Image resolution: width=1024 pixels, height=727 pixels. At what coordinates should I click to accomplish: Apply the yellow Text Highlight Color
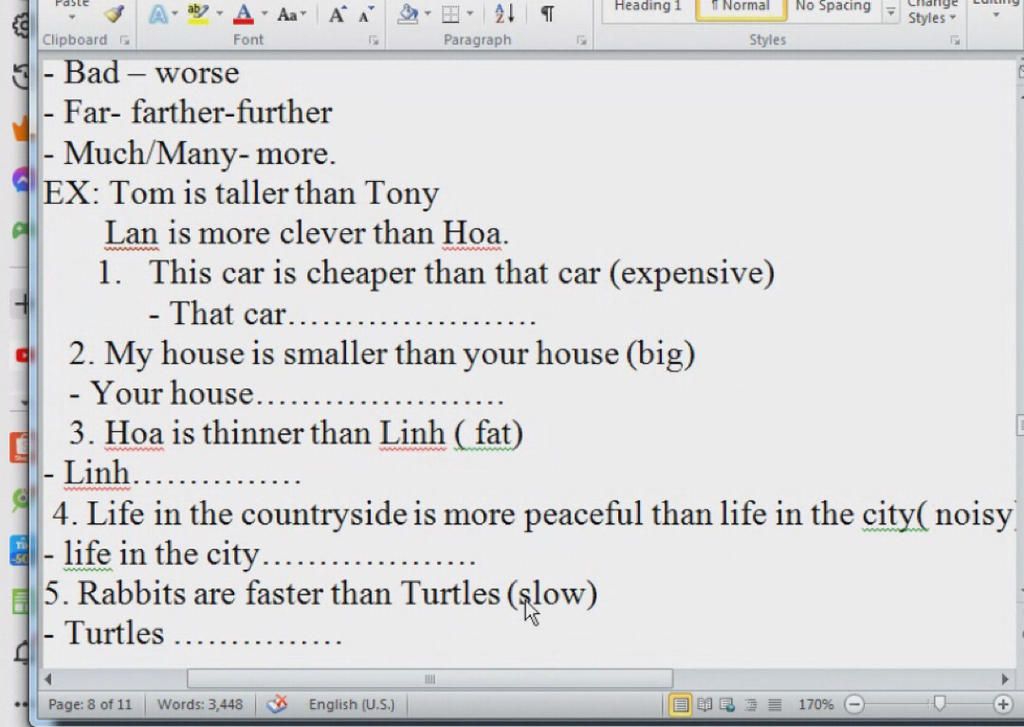coord(198,14)
